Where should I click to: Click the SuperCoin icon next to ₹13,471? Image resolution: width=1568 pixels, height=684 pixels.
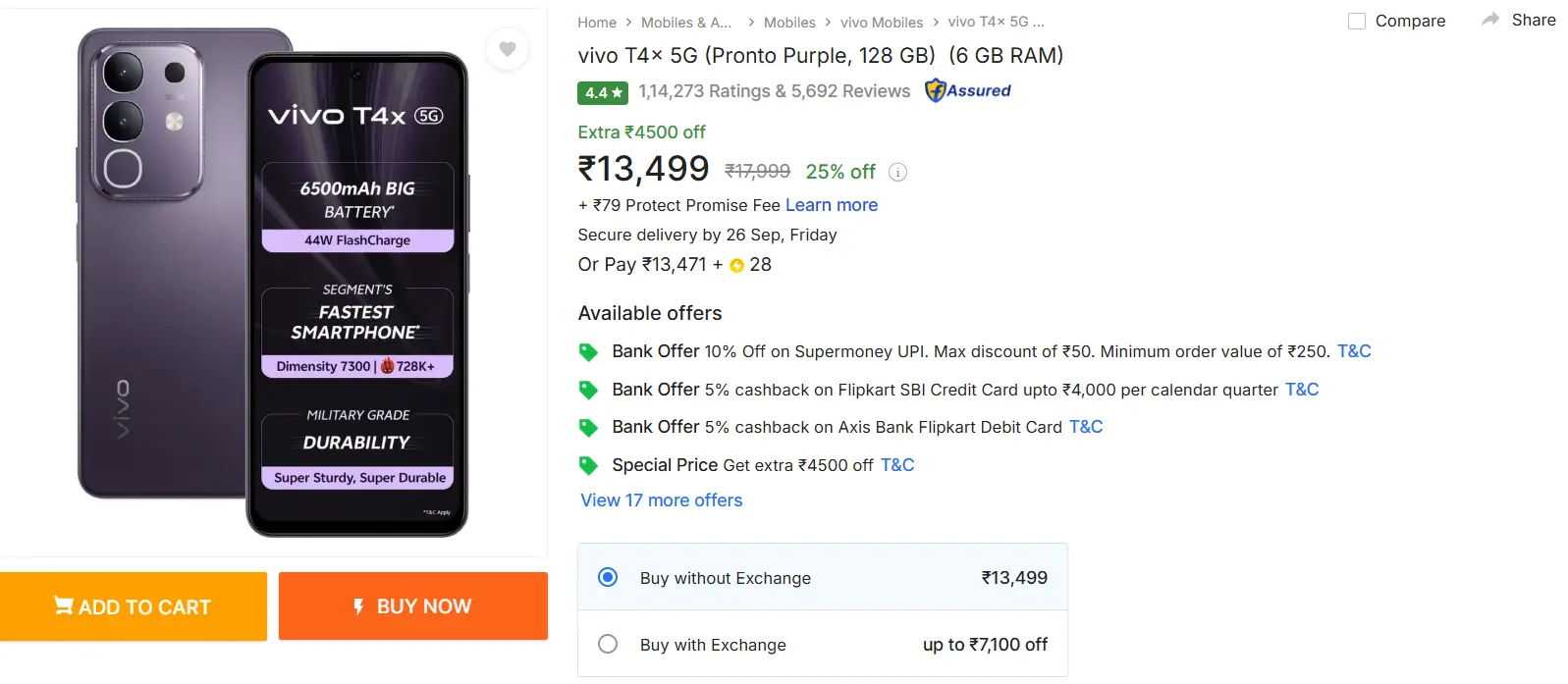pyautogui.click(x=736, y=265)
